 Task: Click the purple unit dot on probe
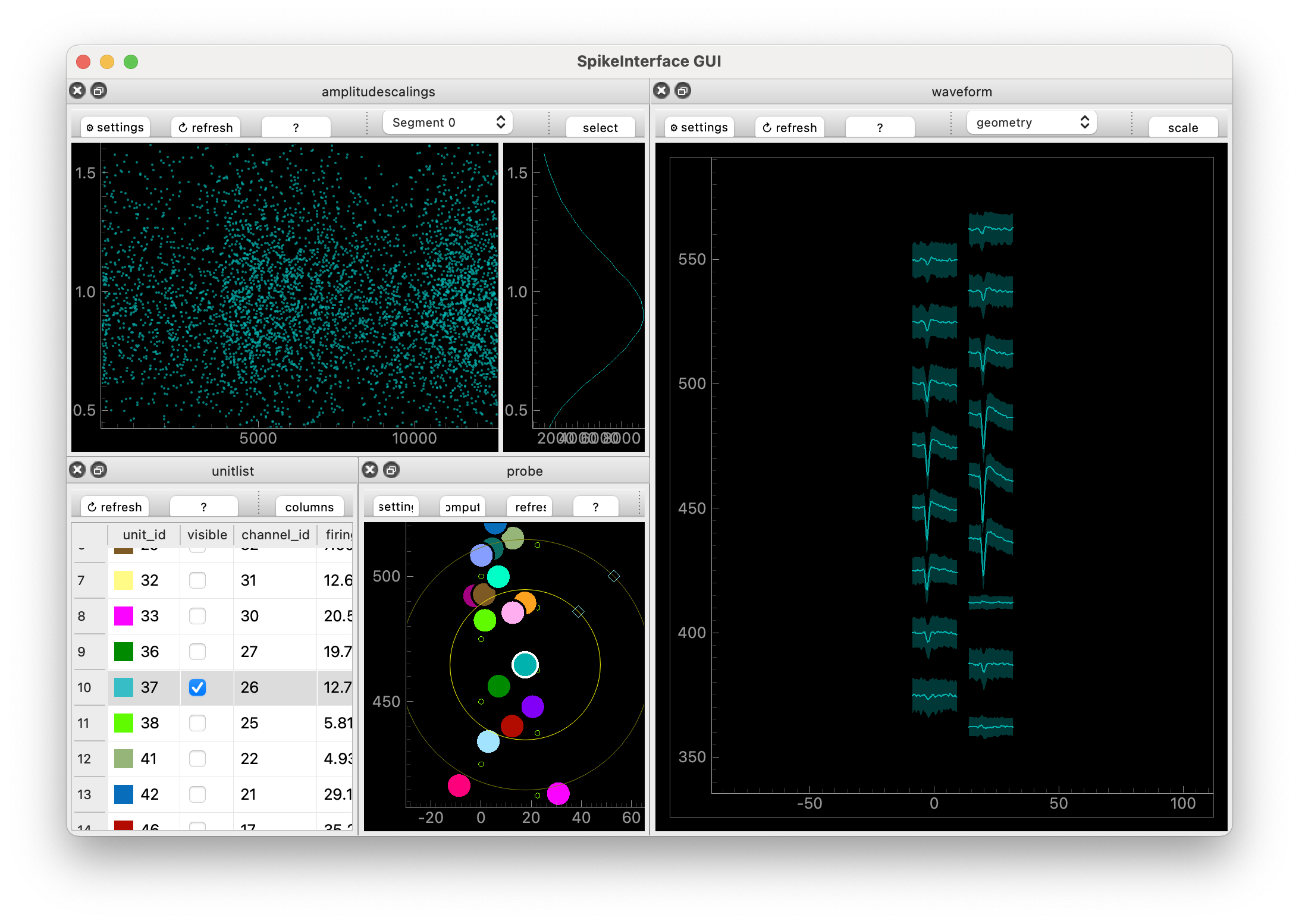coord(532,706)
